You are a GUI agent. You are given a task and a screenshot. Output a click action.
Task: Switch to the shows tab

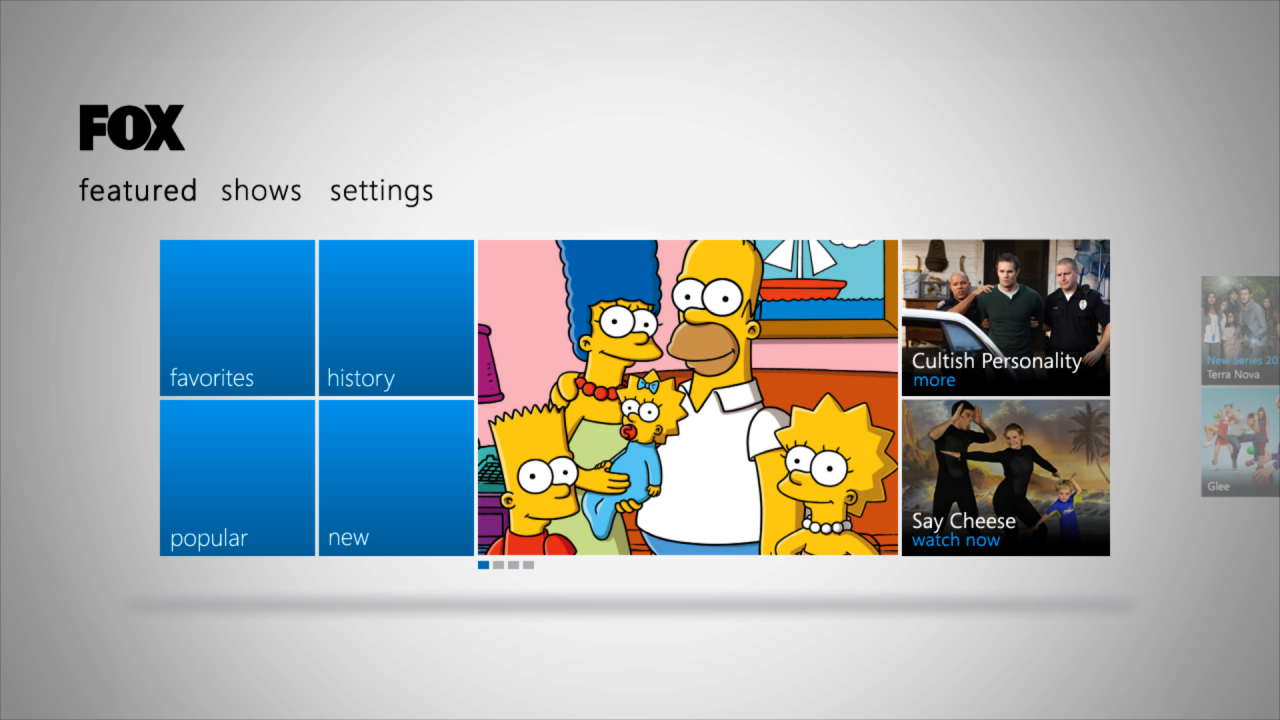pyautogui.click(x=261, y=190)
